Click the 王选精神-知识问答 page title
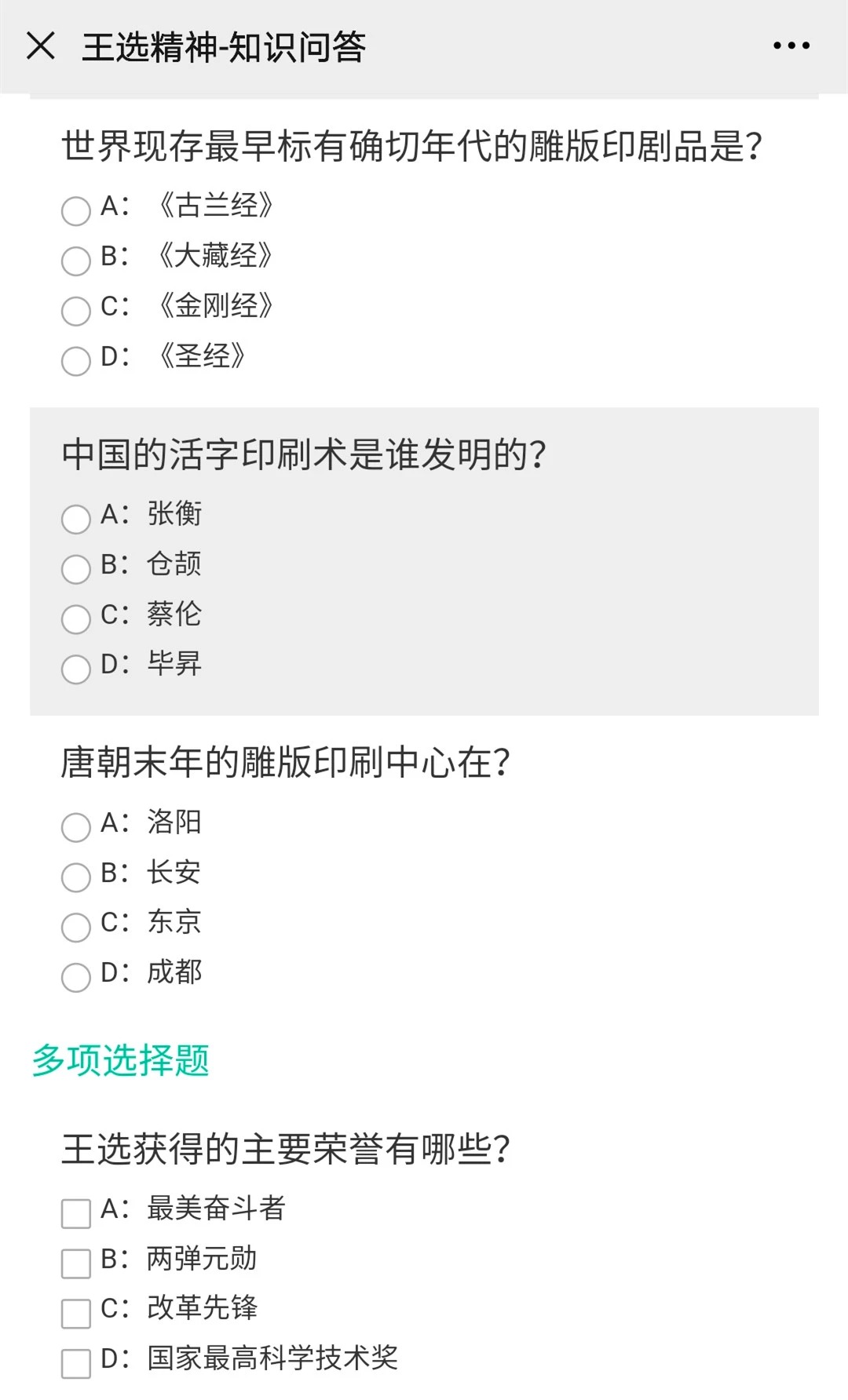This screenshot has height=1400, width=848. coord(224,47)
